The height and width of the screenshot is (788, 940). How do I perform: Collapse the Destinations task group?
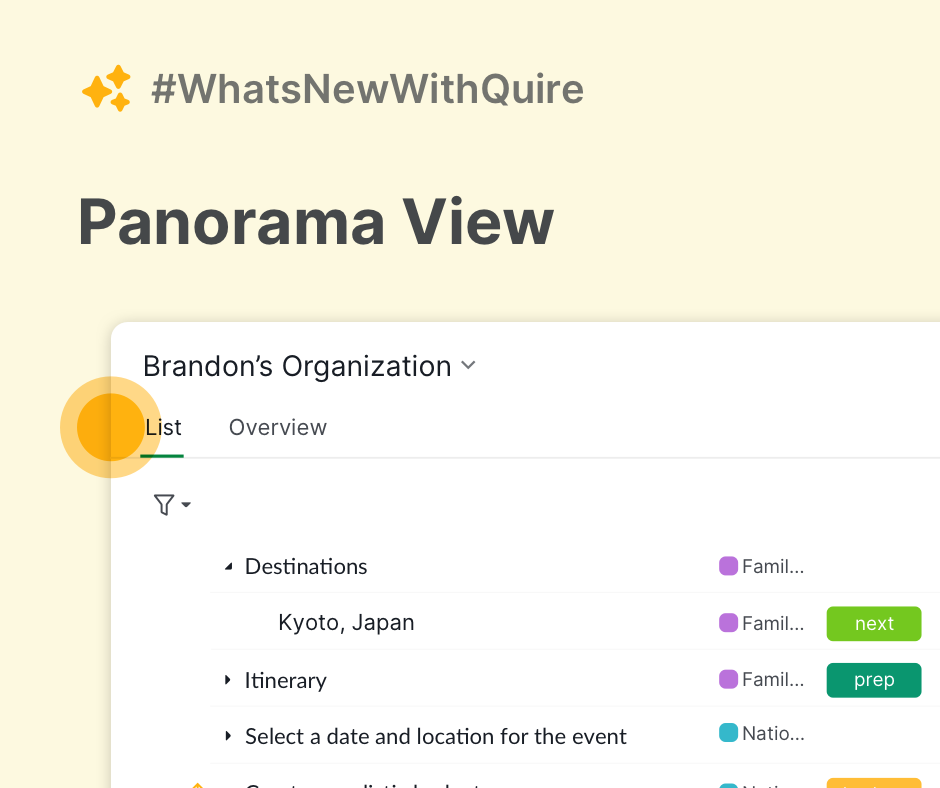228,567
